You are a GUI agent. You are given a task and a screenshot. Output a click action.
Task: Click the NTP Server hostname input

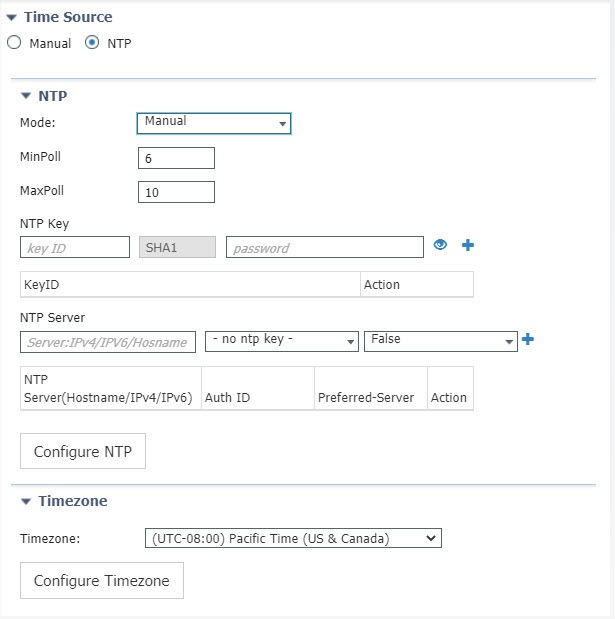(x=108, y=342)
